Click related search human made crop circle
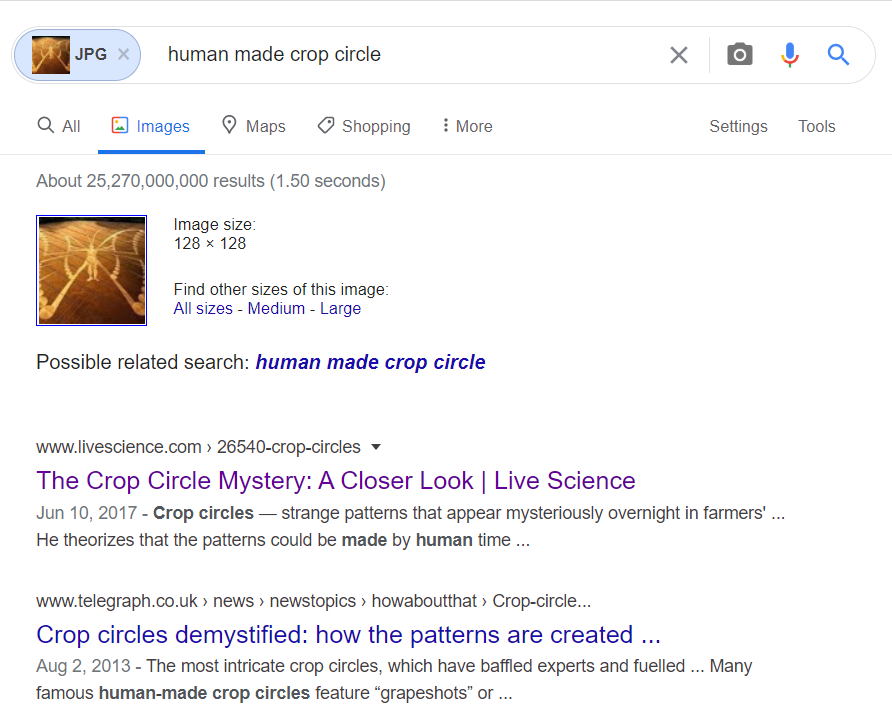The image size is (892, 727). [370, 362]
